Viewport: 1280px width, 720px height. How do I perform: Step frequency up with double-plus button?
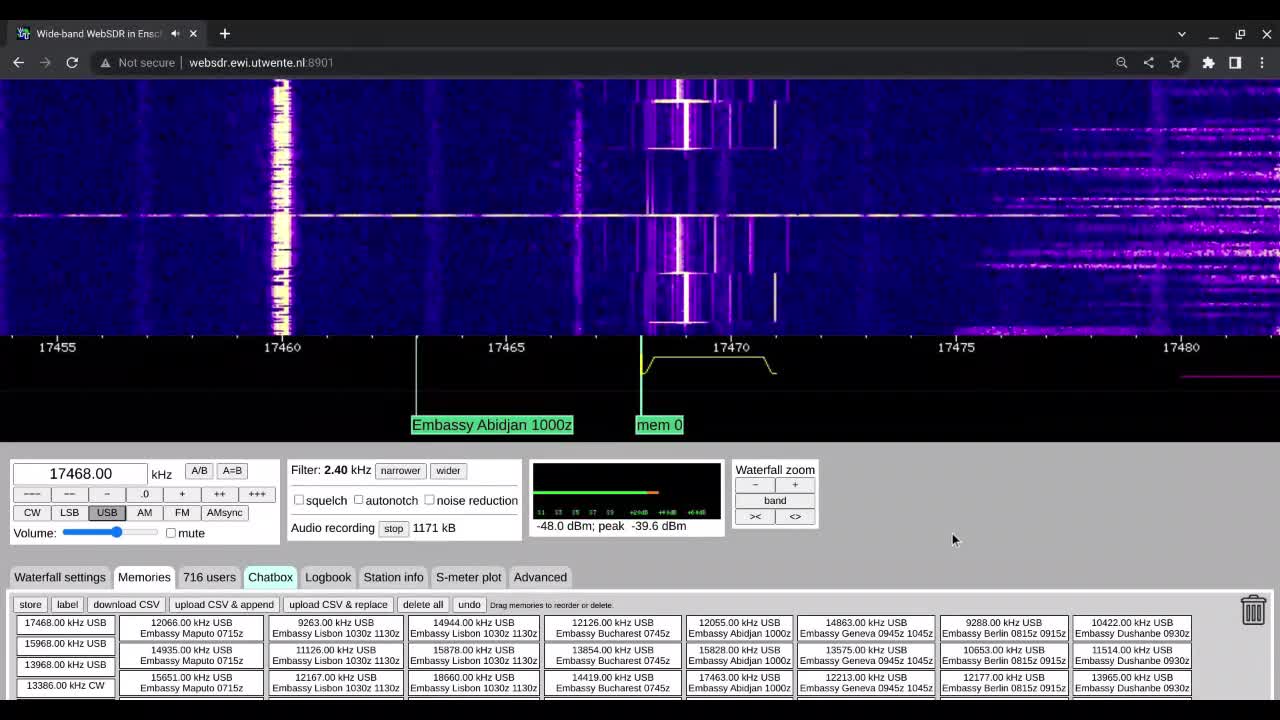(219, 494)
